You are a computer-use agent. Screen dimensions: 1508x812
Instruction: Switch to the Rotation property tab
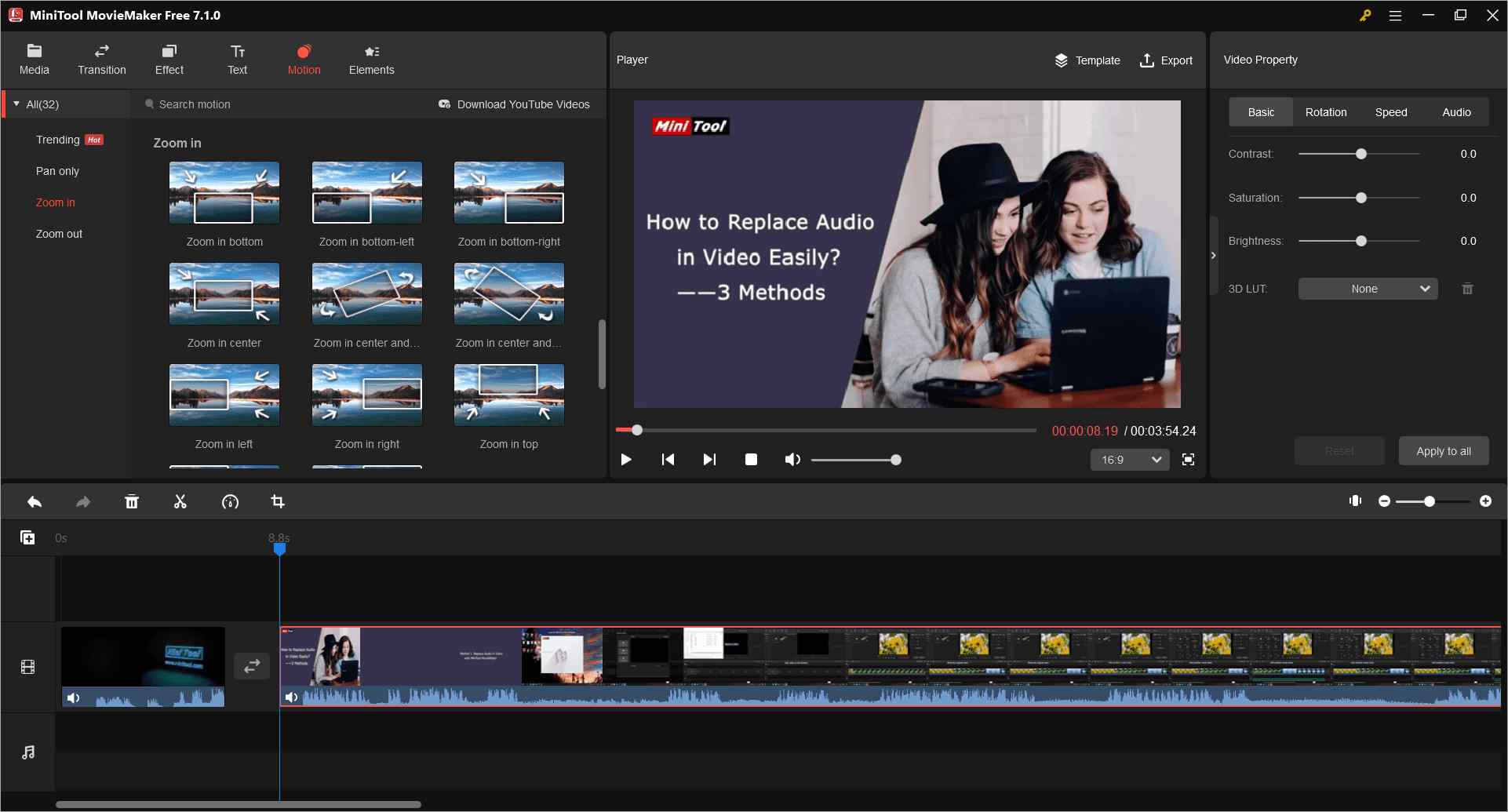1326,112
